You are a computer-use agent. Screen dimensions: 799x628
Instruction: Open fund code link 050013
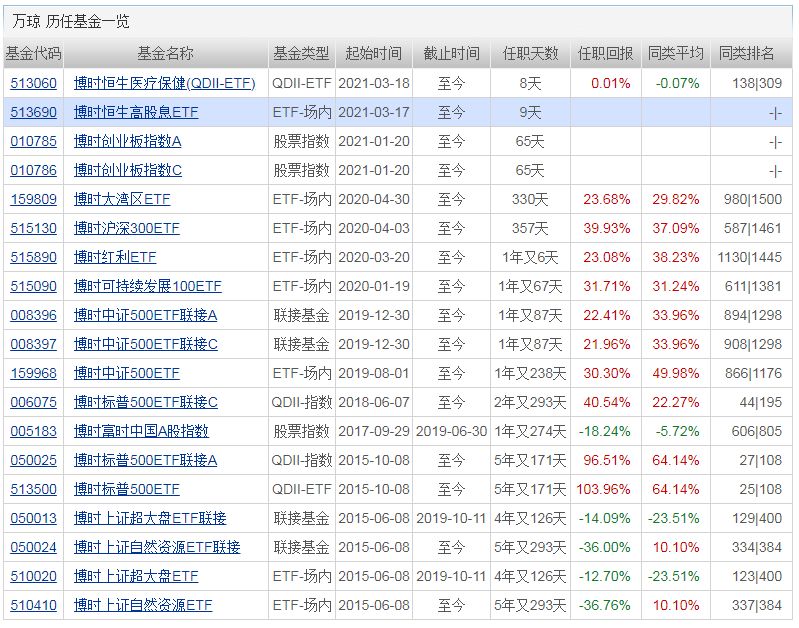pos(33,519)
